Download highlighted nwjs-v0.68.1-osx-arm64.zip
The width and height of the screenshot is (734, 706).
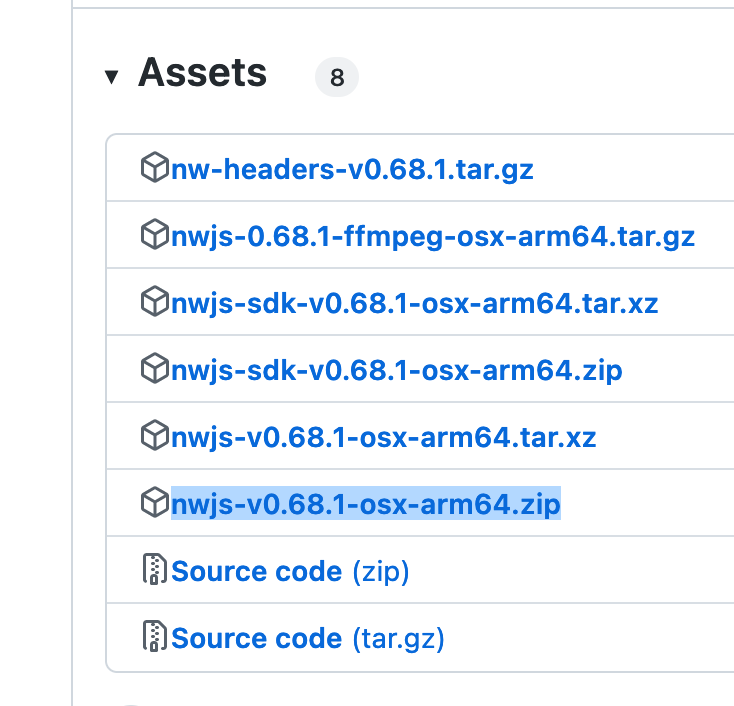click(366, 504)
